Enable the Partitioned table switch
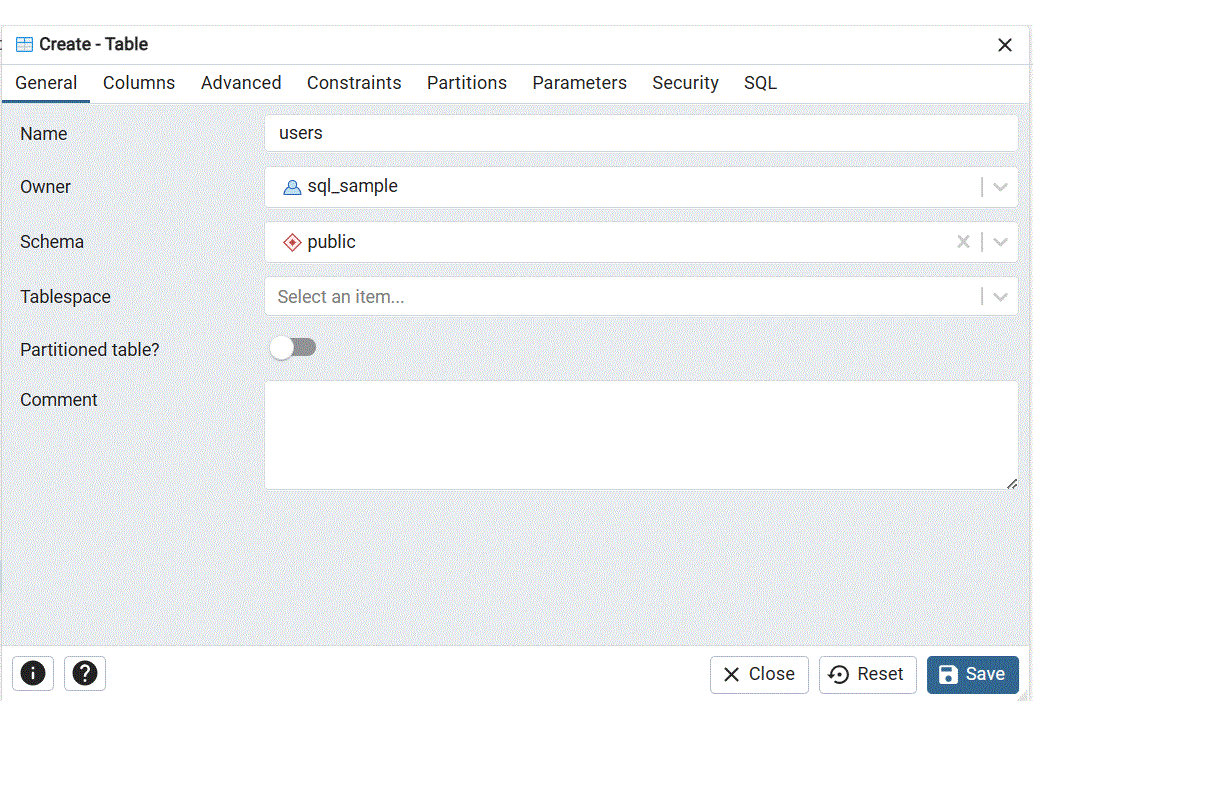 point(293,347)
